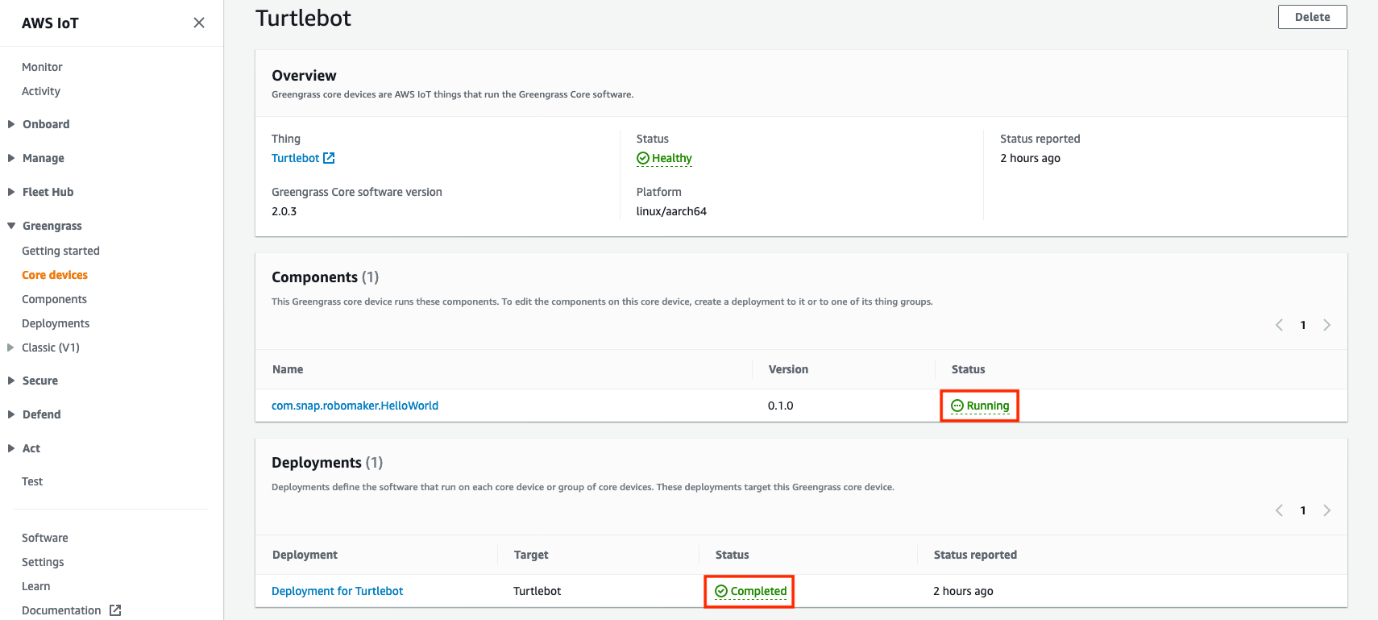Viewport: 1378px width, 620px height.
Task: Expand the Fleet Hub section
Action: coord(11,192)
